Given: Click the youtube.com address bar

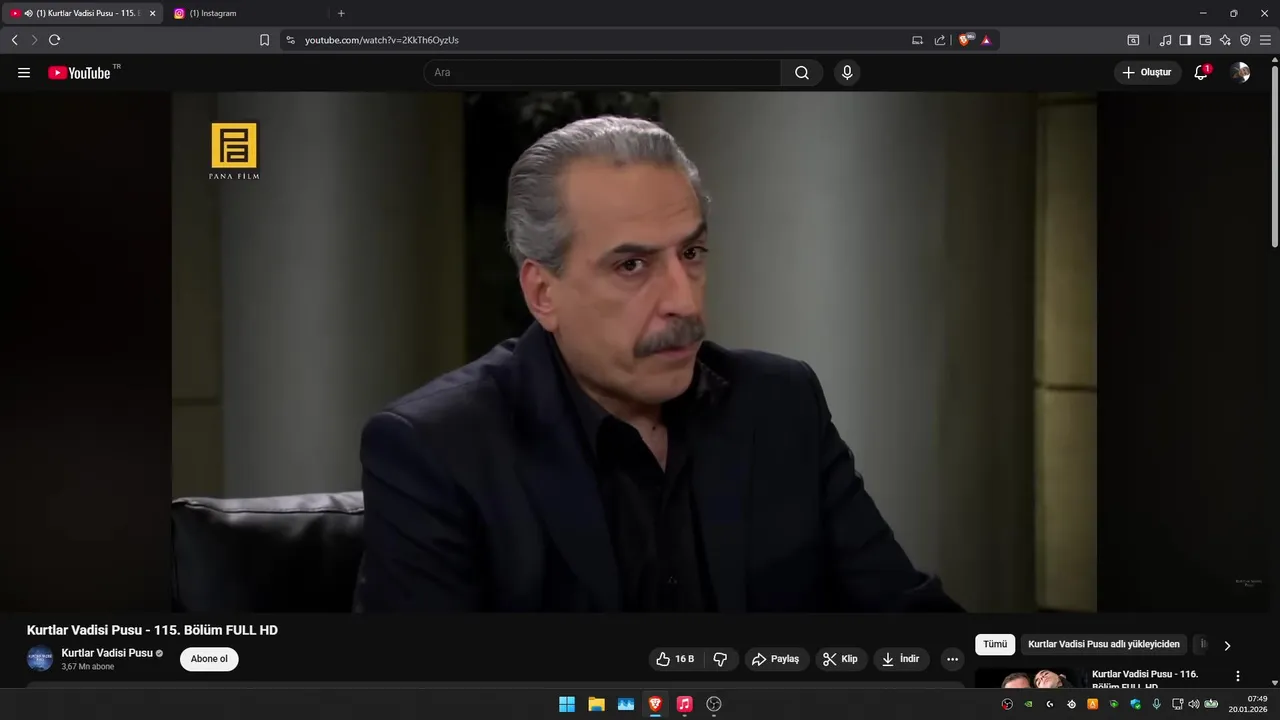Looking at the screenshot, I should [600, 40].
